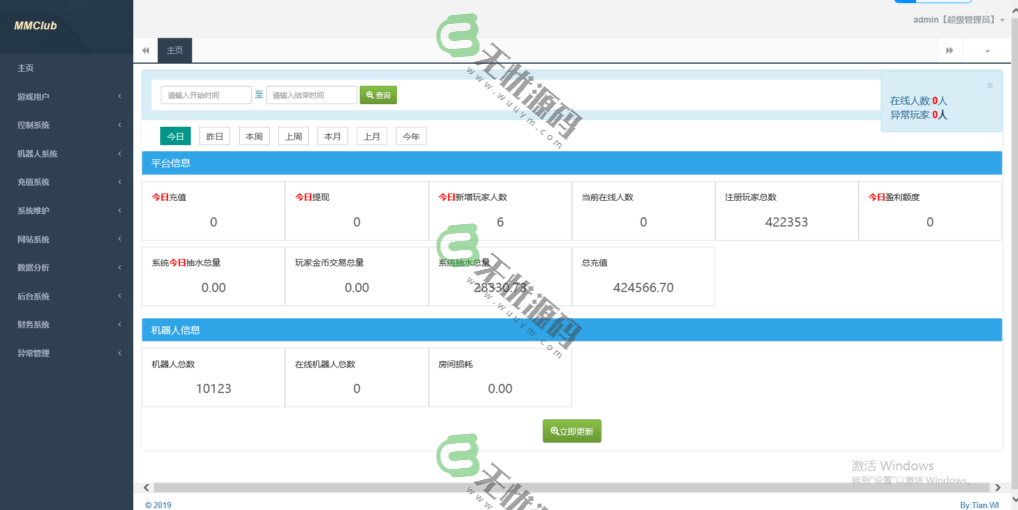Click the start time input field
This screenshot has width=1018, height=510.
206,95
